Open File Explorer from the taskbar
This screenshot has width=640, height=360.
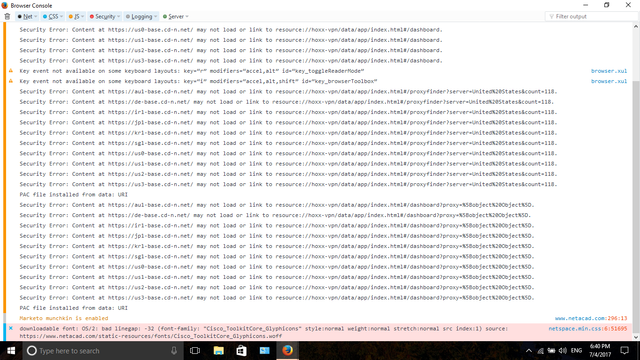click(x=218, y=351)
